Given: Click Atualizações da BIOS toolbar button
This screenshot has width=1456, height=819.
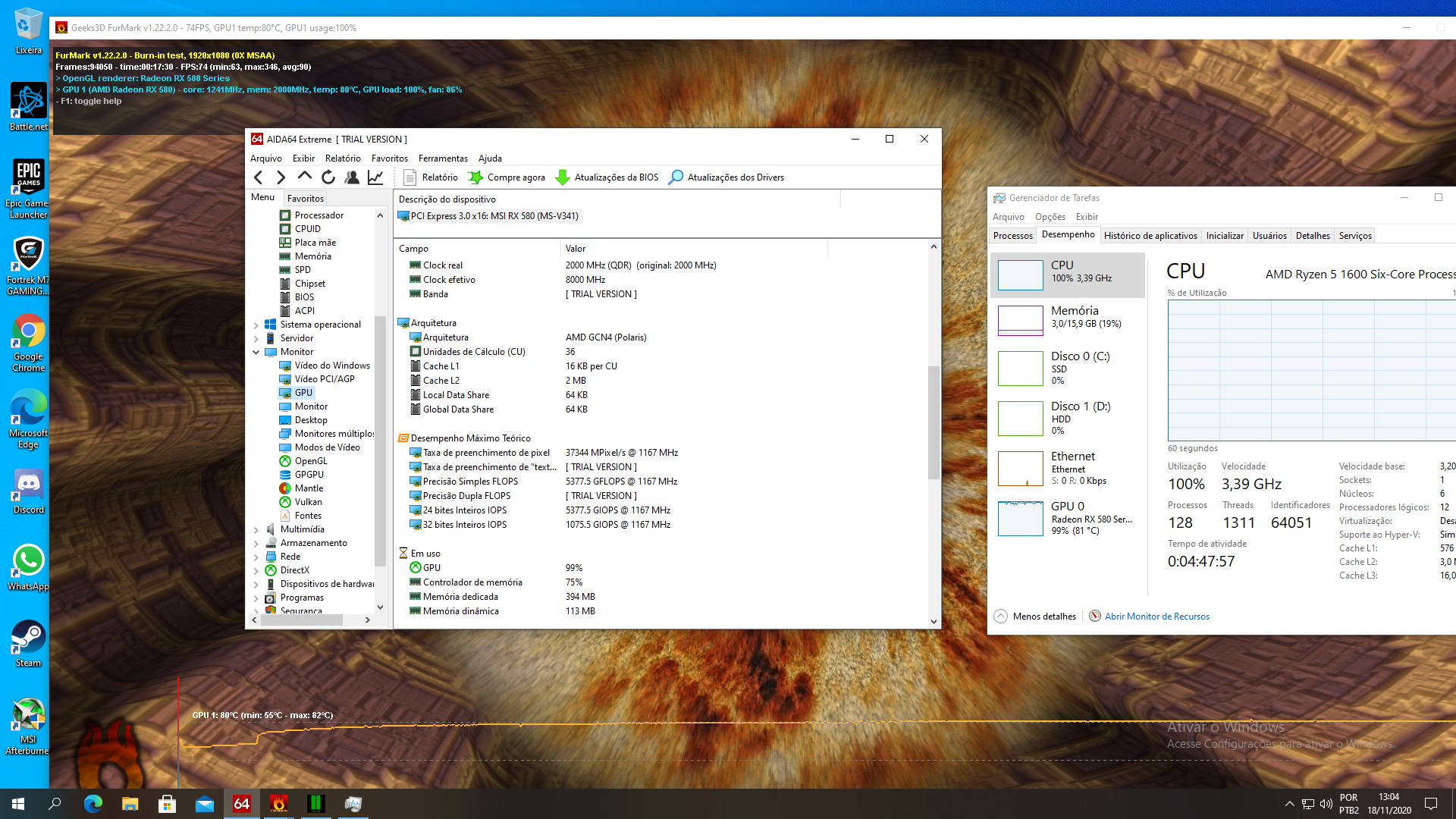Looking at the screenshot, I should pos(607,177).
